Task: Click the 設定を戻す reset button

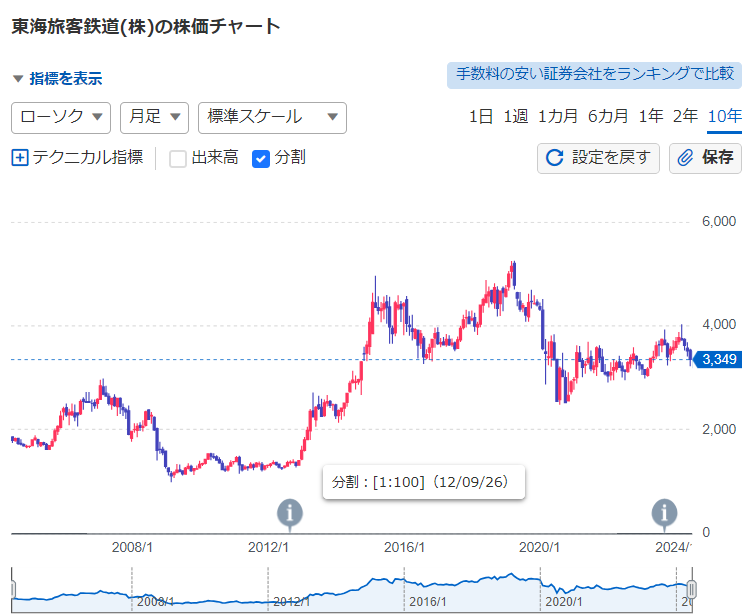Action: pos(598,158)
